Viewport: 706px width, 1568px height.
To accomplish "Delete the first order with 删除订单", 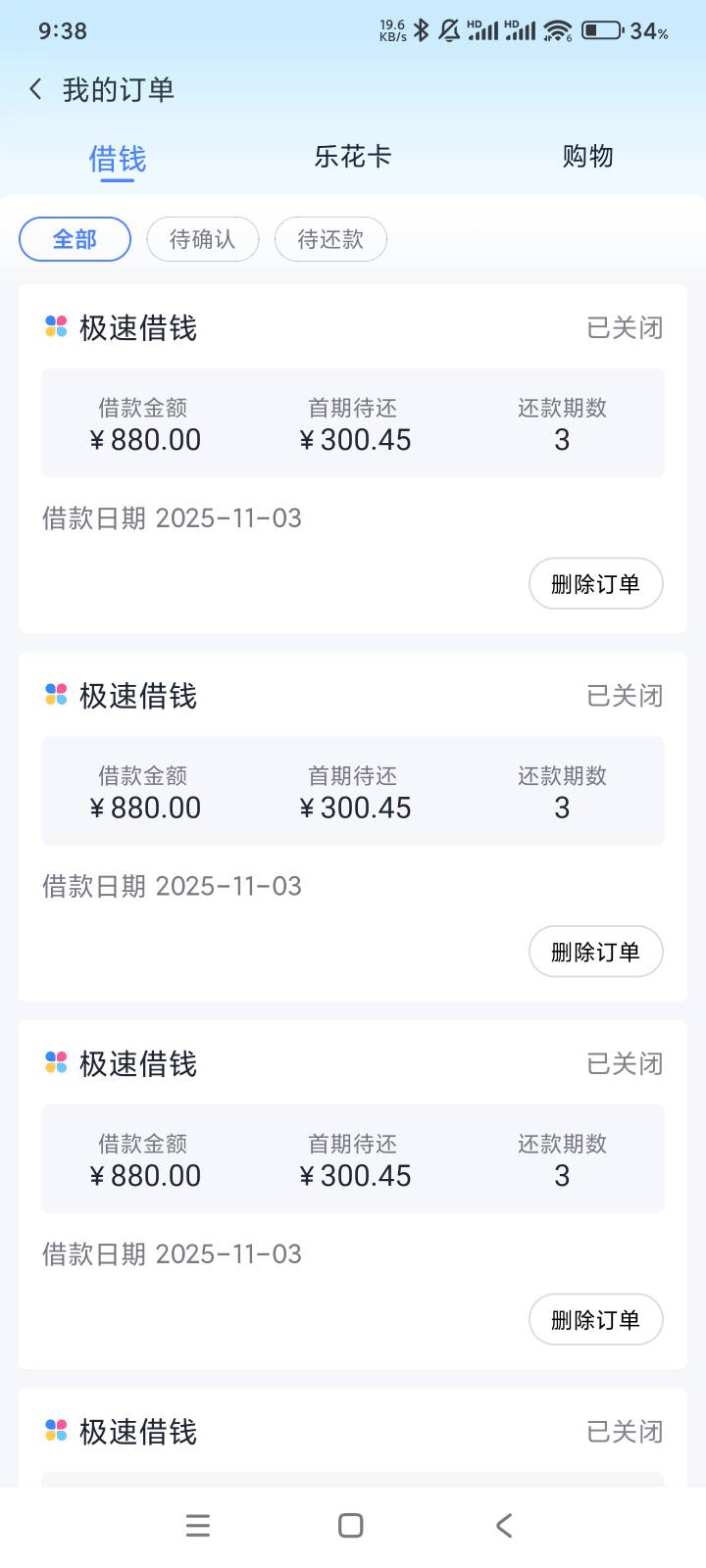I will pyautogui.click(x=595, y=584).
